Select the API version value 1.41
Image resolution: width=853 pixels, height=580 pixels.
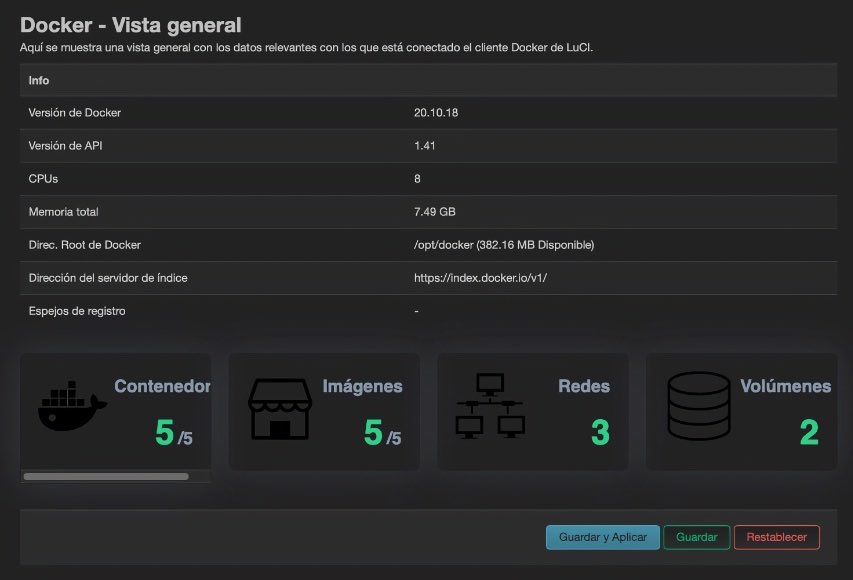pyautogui.click(x=424, y=146)
